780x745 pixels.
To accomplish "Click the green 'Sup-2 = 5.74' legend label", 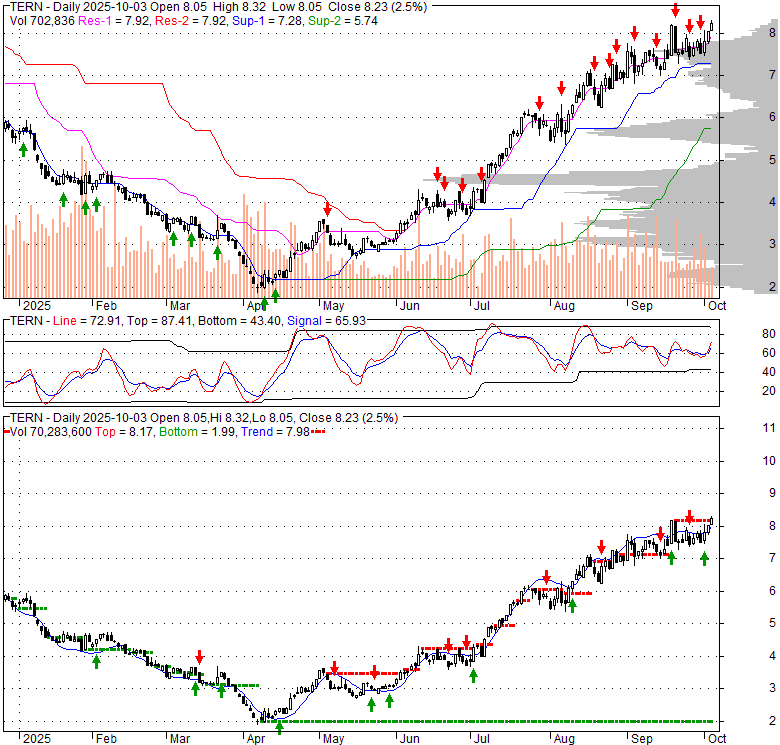I will (x=343, y=21).
